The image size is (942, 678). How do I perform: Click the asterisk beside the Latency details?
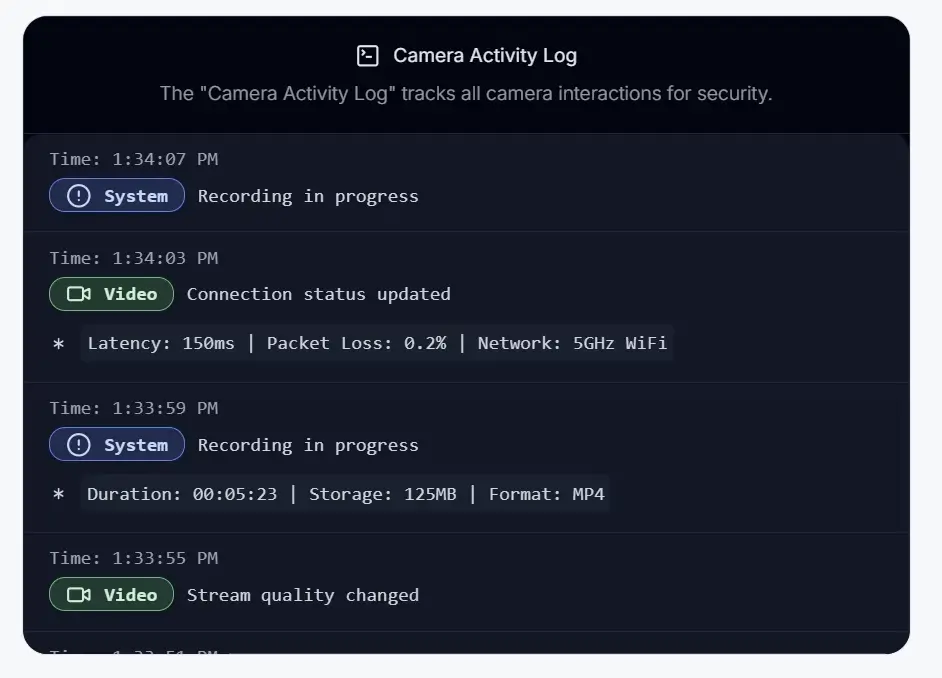point(58,344)
